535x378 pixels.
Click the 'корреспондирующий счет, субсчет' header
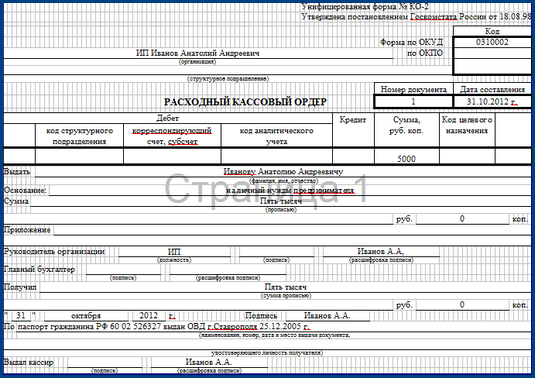tap(172, 136)
